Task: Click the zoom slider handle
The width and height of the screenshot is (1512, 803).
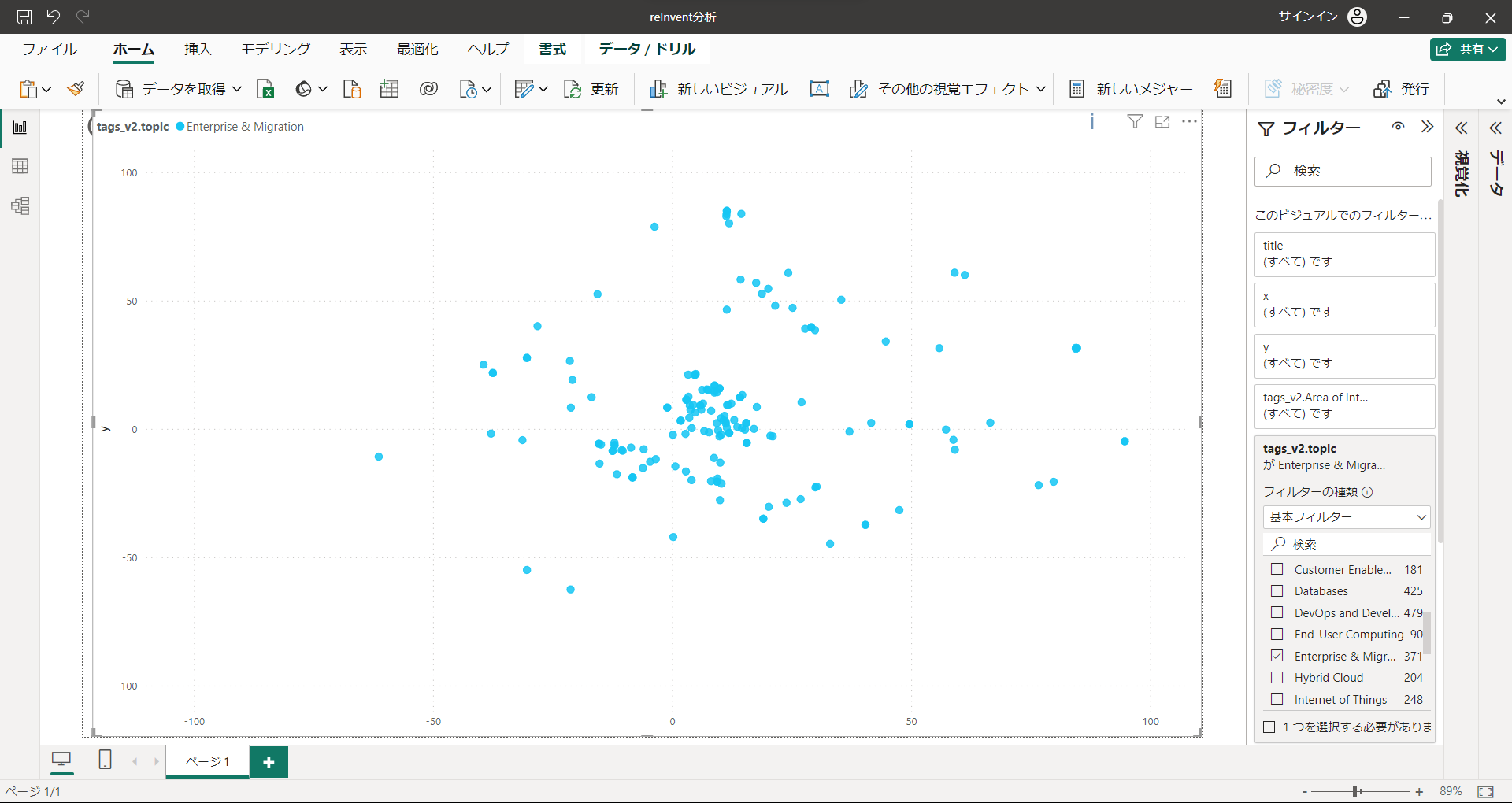Action: click(x=1356, y=791)
